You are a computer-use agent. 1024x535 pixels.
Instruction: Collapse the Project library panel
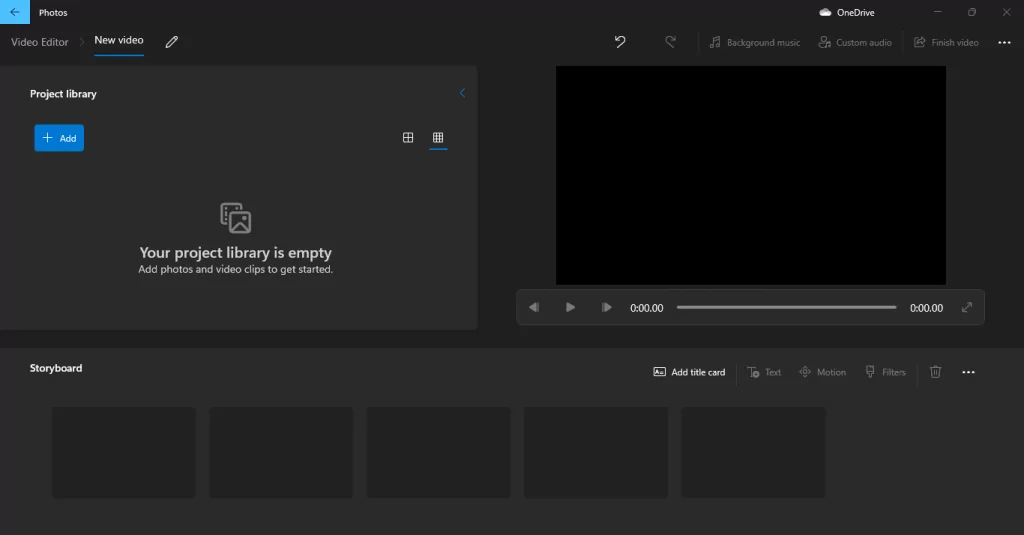pyautogui.click(x=462, y=93)
